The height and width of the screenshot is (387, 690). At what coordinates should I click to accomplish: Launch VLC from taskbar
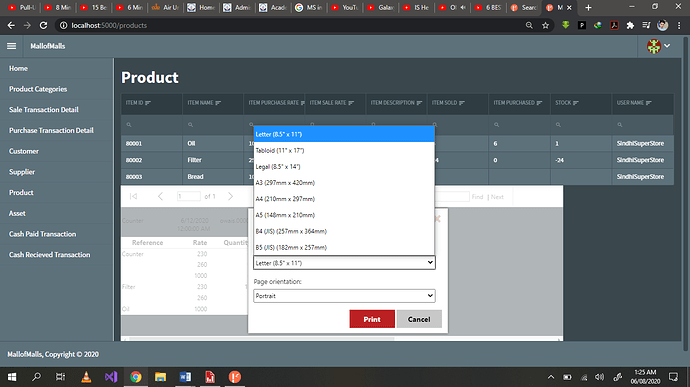86,377
